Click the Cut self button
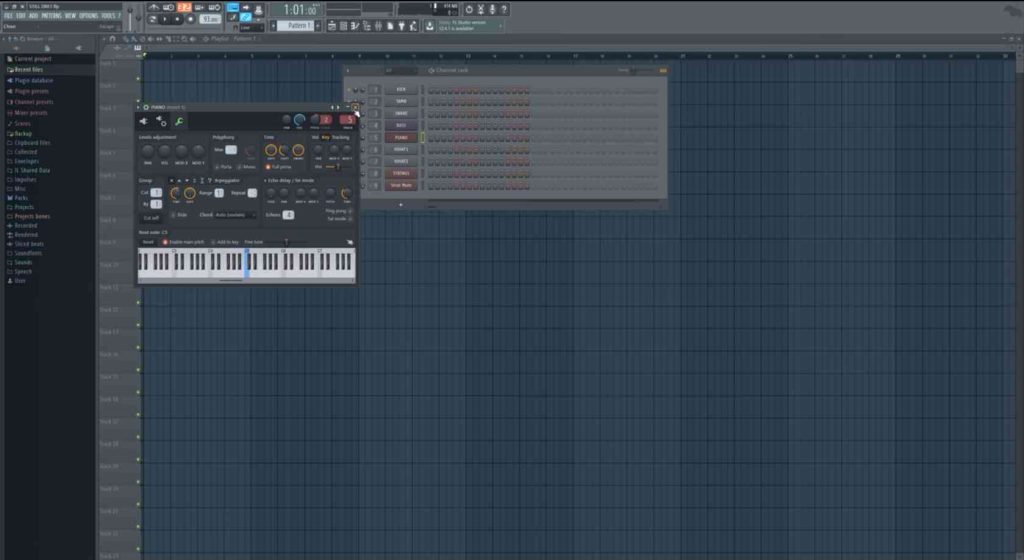Image resolution: width=1024 pixels, height=560 pixels. point(151,218)
